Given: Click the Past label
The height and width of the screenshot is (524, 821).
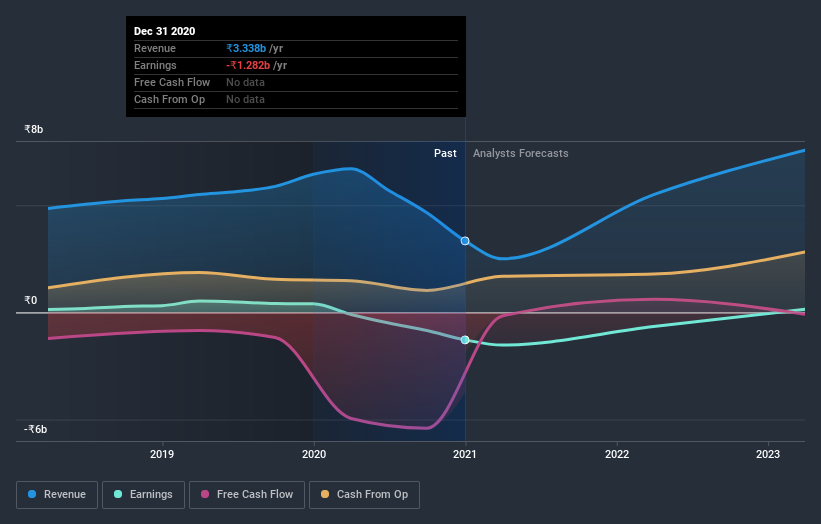Looking at the screenshot, I should point(445,153).
